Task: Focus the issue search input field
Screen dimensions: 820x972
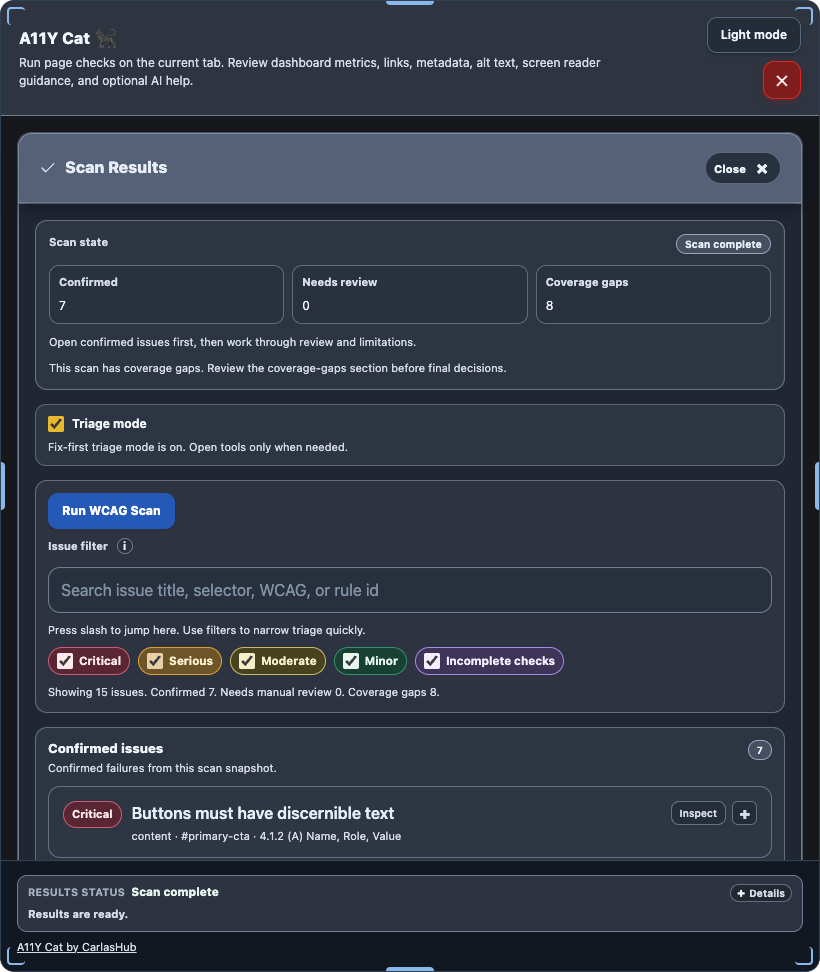Action: [410, 590]
